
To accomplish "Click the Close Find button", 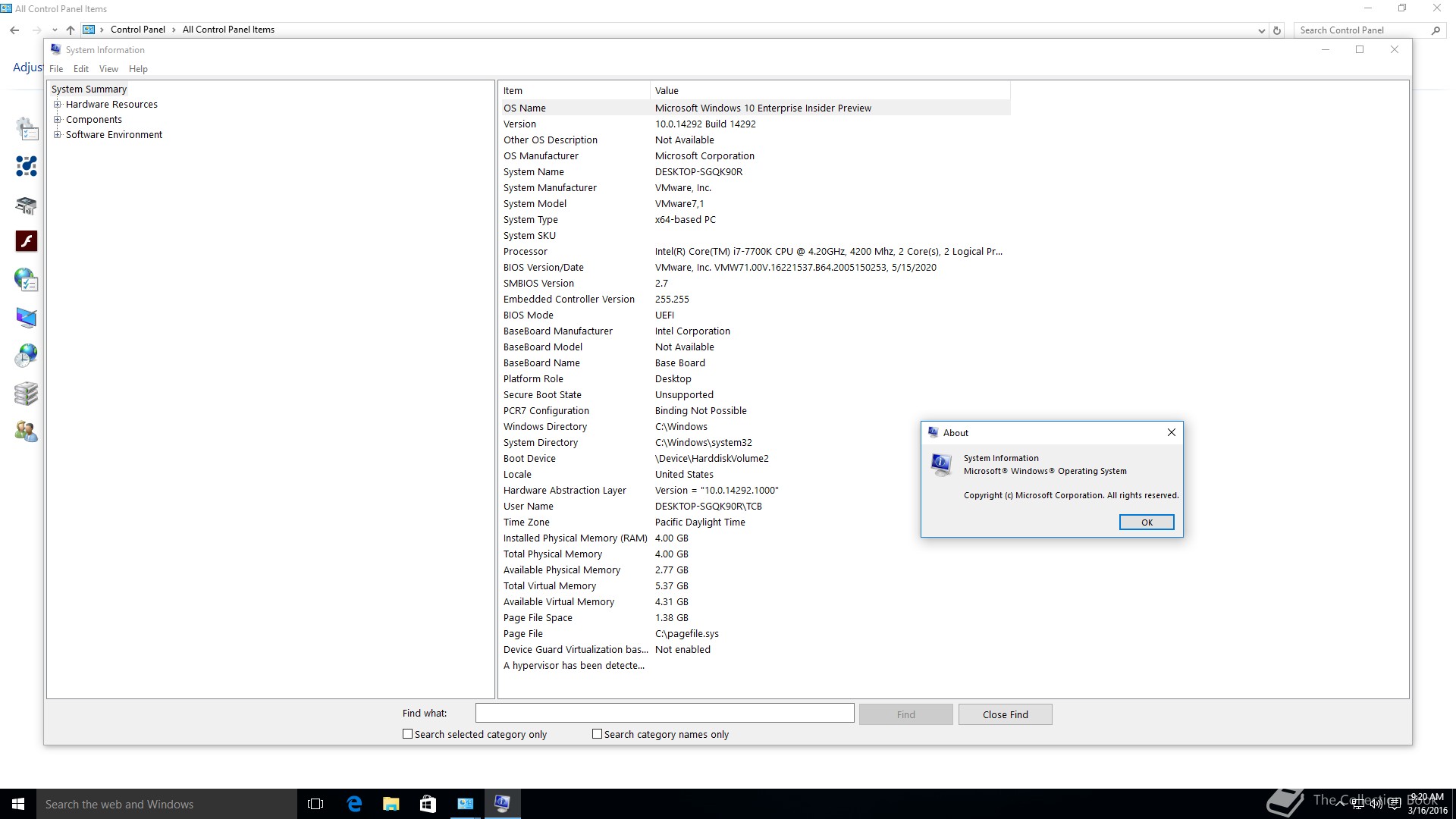I will point(1005,714).
